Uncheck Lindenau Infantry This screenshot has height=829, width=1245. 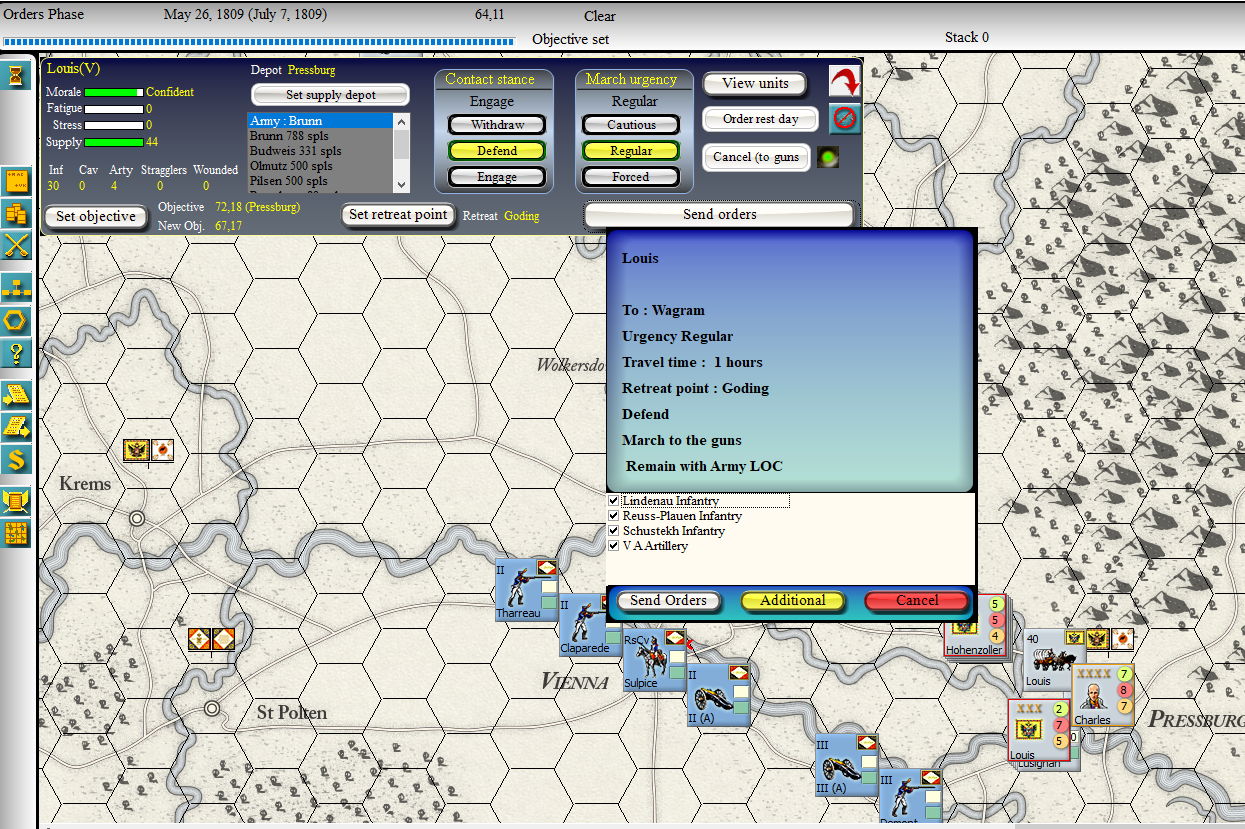pyautogui.click(x=614, y=501)
